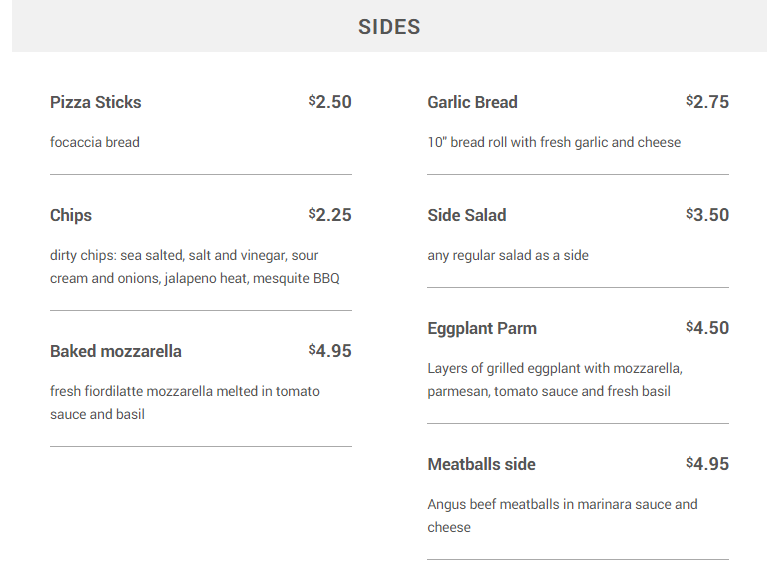Select the Pizza Sticks item title
This screenshot has height=577, width=775.
point(96,102)
